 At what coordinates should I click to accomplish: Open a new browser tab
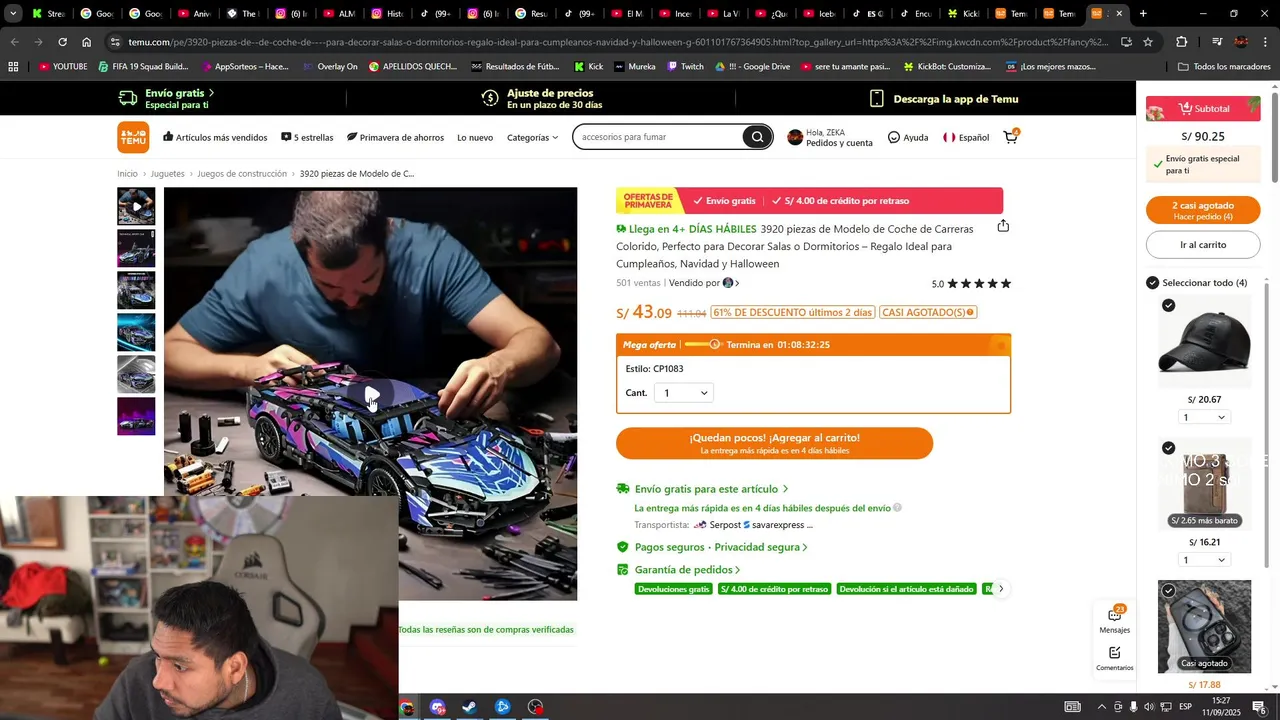[1143, 14]
